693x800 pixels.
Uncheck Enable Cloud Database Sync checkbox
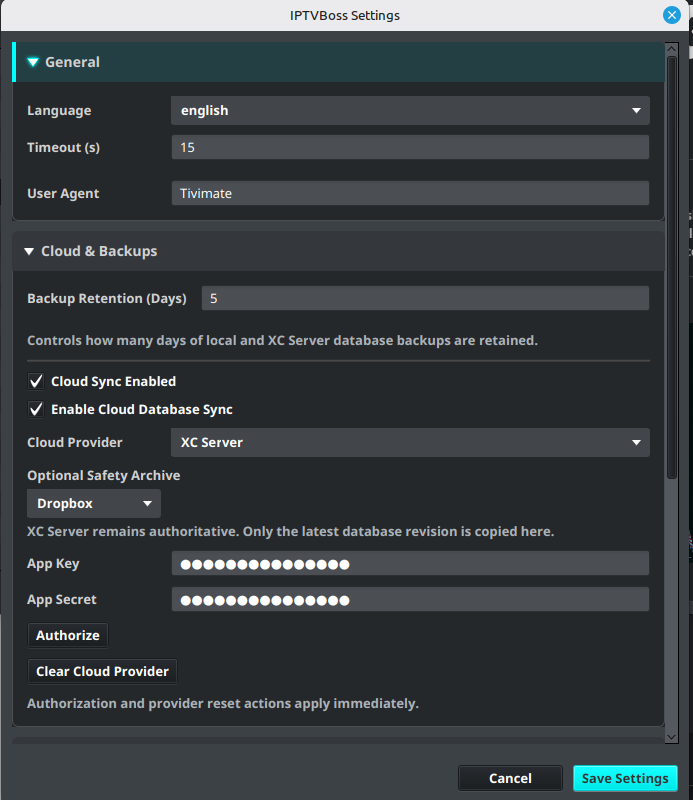click(x=36, y=409)
